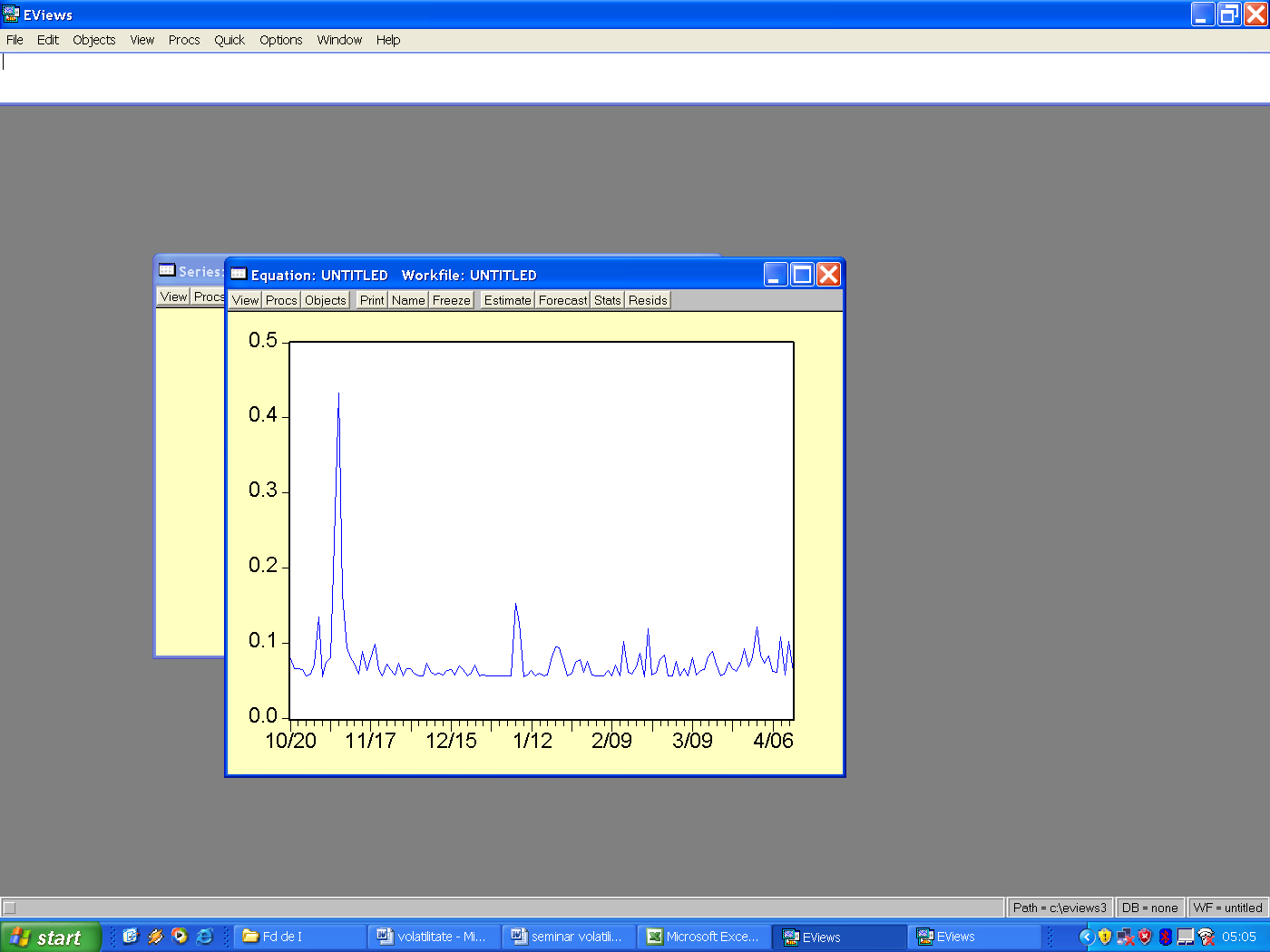The image size is (1270, 952).
Task: Click the fourth quick launch icon
Action: 204,937
